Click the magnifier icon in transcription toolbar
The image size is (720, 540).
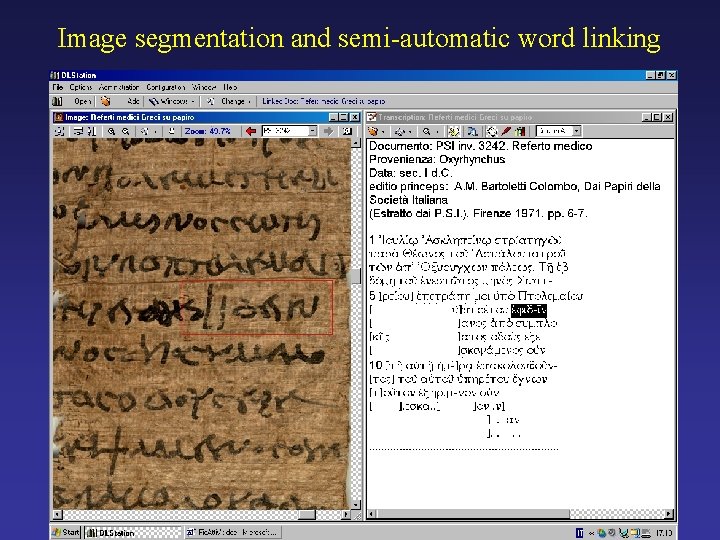pos(426,131)
